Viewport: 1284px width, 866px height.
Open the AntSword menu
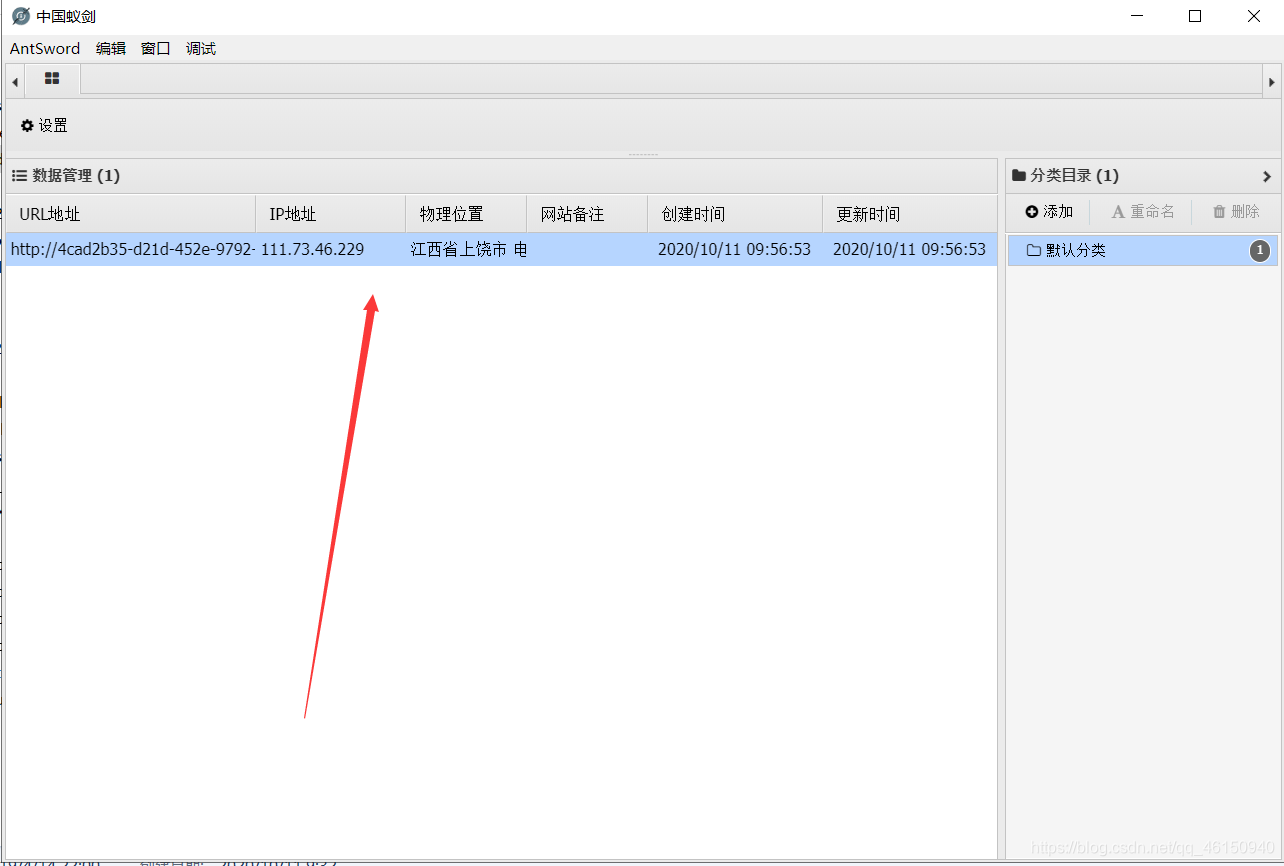[x=45, y=48]
